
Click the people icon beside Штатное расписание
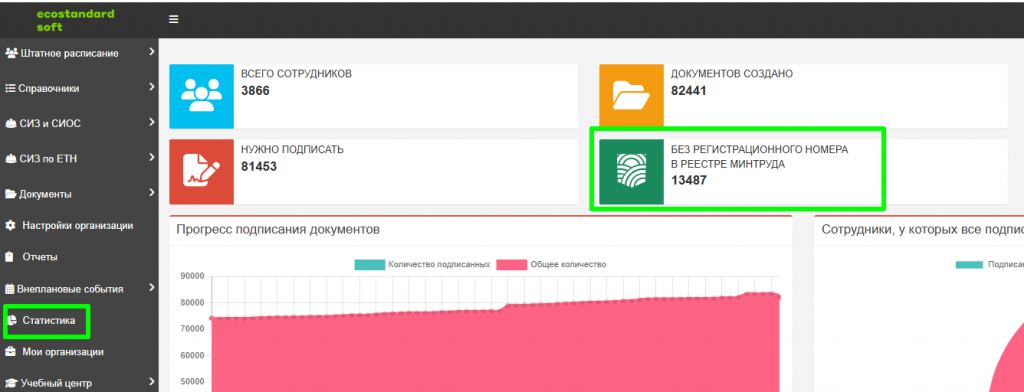pos(11,53)
